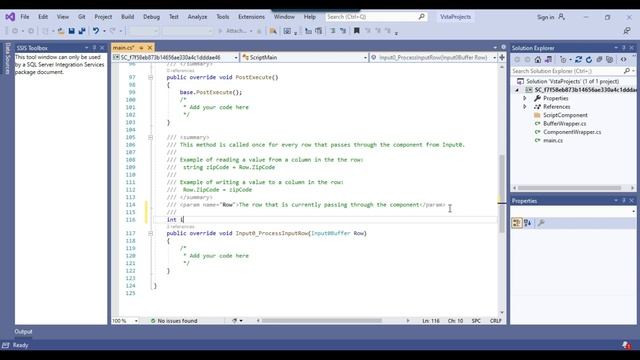Click the Sign in account icon

[562, 17]
